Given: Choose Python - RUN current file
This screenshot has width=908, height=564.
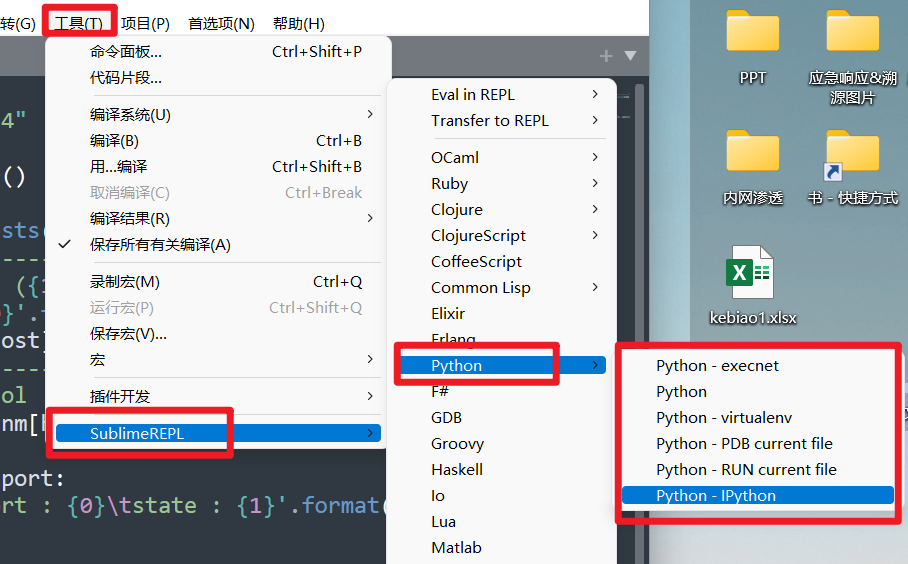Looking at the screenshot, I should point(757,470).
